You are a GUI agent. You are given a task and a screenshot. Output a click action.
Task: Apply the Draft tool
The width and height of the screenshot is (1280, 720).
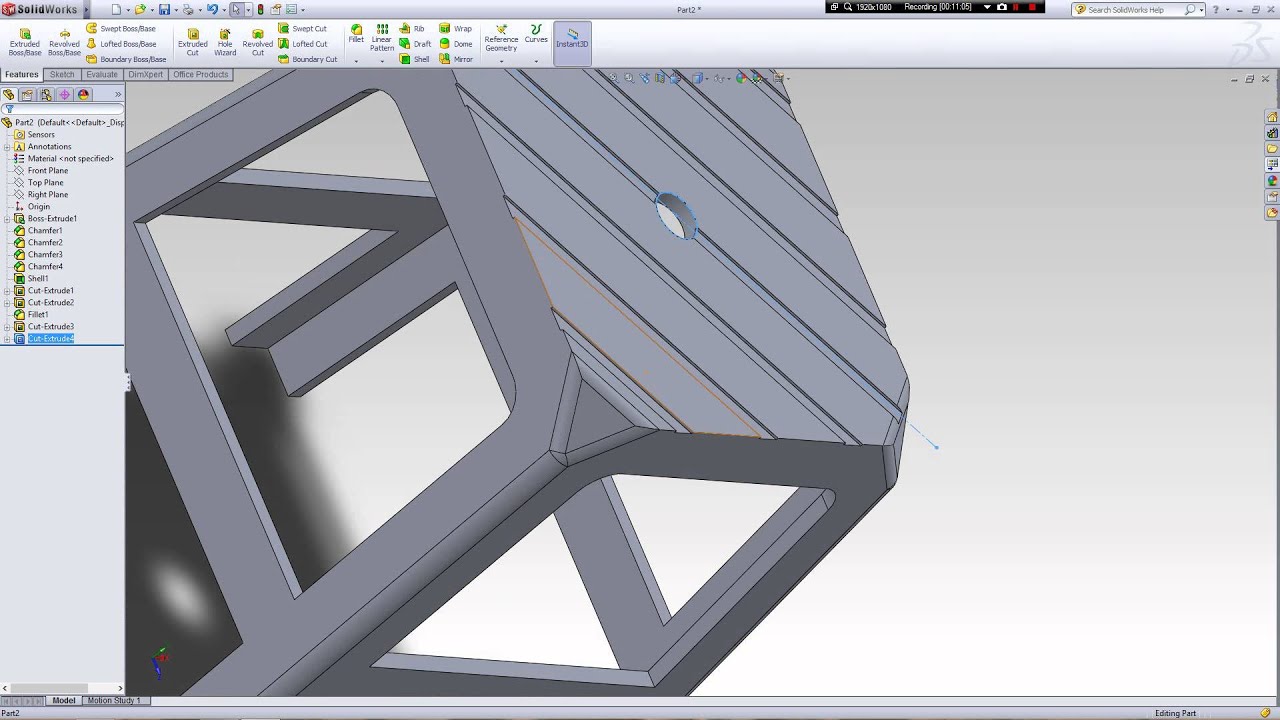point(415,44)
